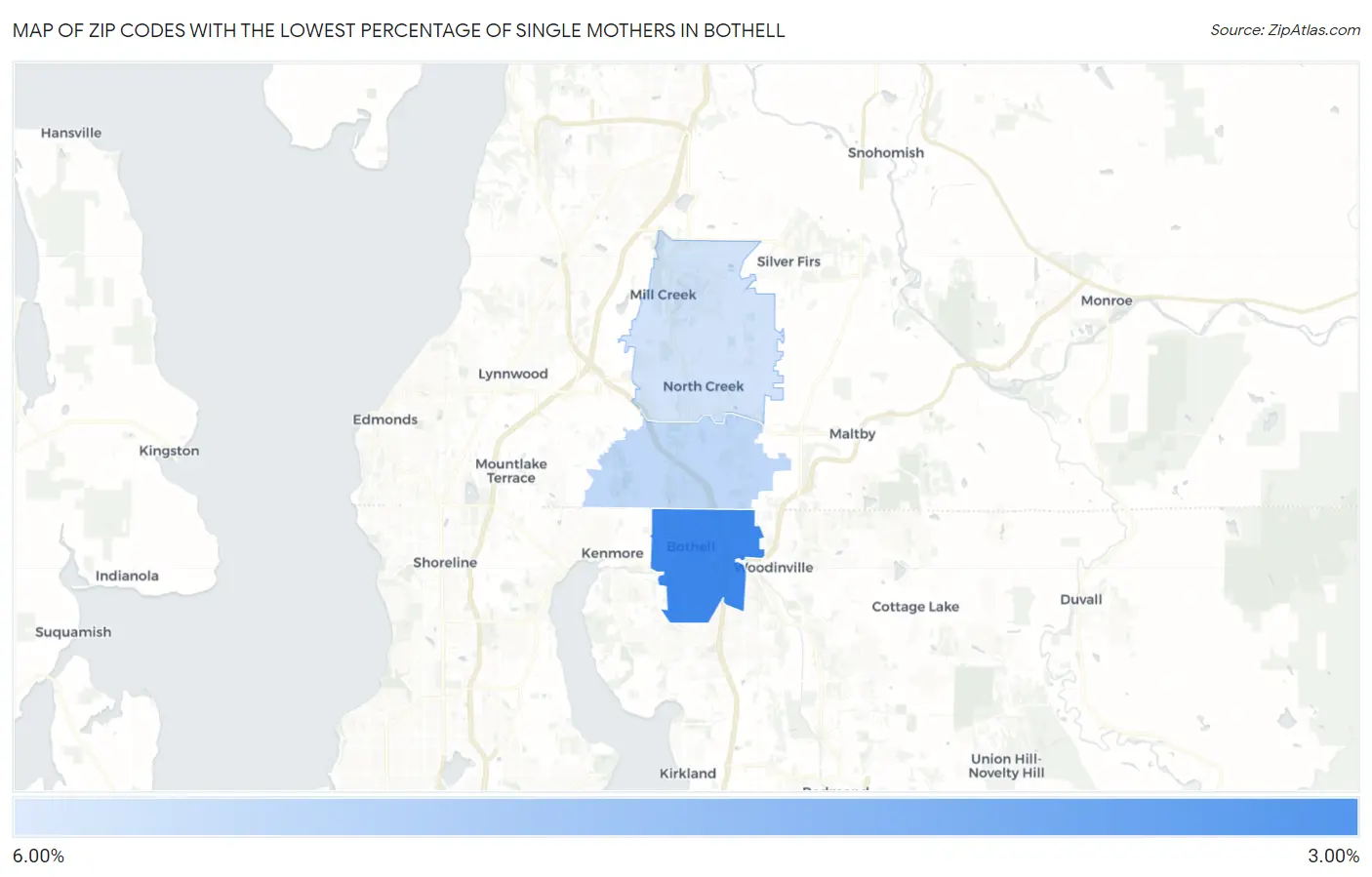Click the 'Silver Firs' map label
The image size is (1372, 877).
click(788, 261)
